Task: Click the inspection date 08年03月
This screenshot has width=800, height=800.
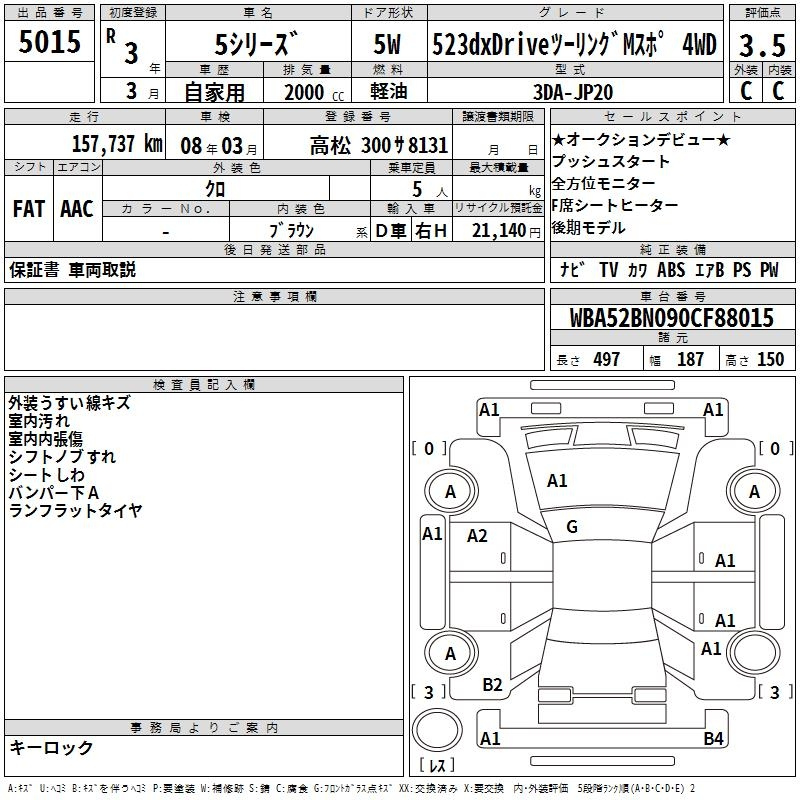Action: pyautogui.click(x=219, y=146)
